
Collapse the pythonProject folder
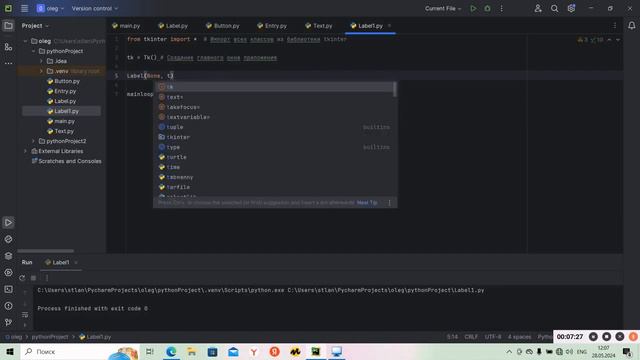(33, 51)
